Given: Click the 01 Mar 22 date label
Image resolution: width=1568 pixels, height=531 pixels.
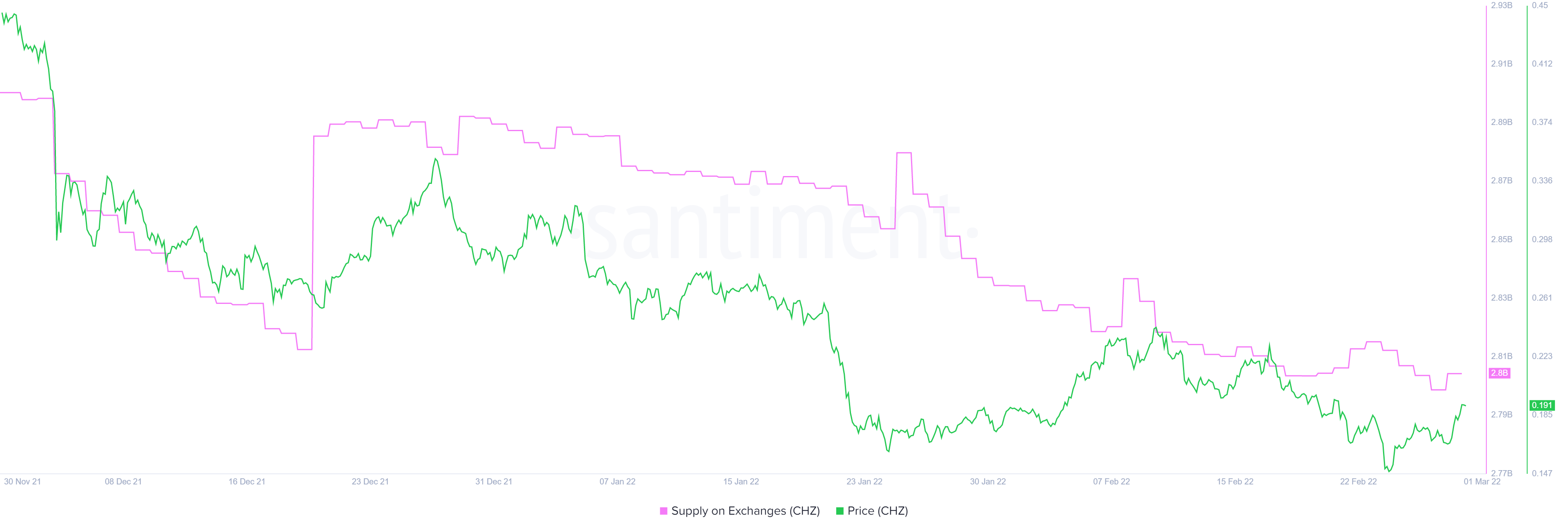Looking at the screenshot, I should 1482,482.
